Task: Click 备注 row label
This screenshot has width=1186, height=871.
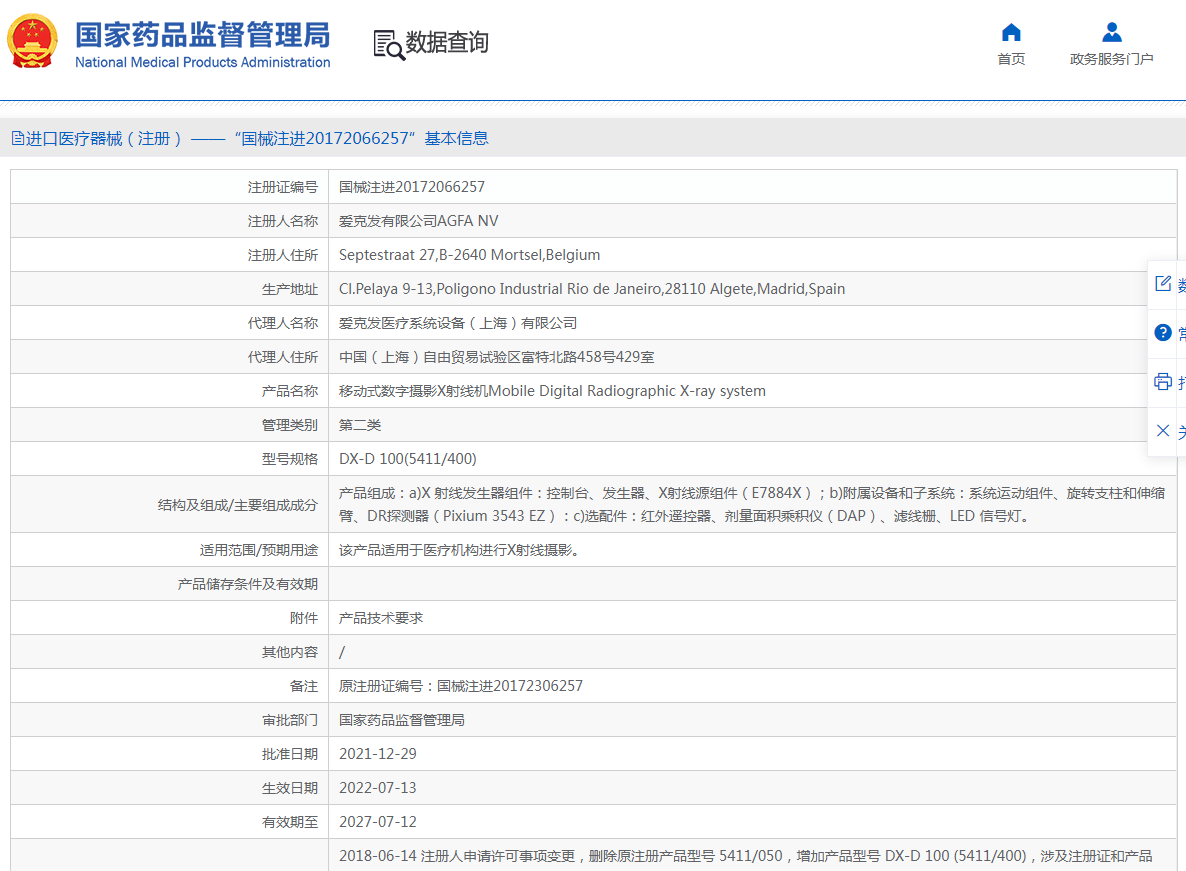Action: coord(304,686)
